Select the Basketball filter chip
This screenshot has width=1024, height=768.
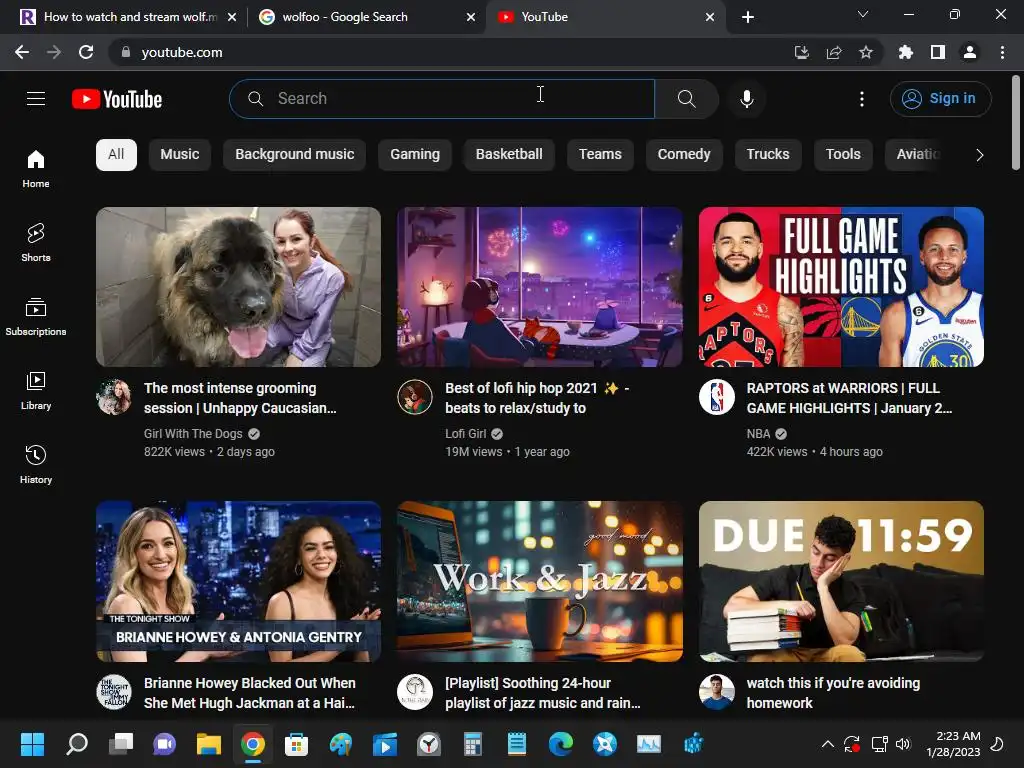click(509, 155)
